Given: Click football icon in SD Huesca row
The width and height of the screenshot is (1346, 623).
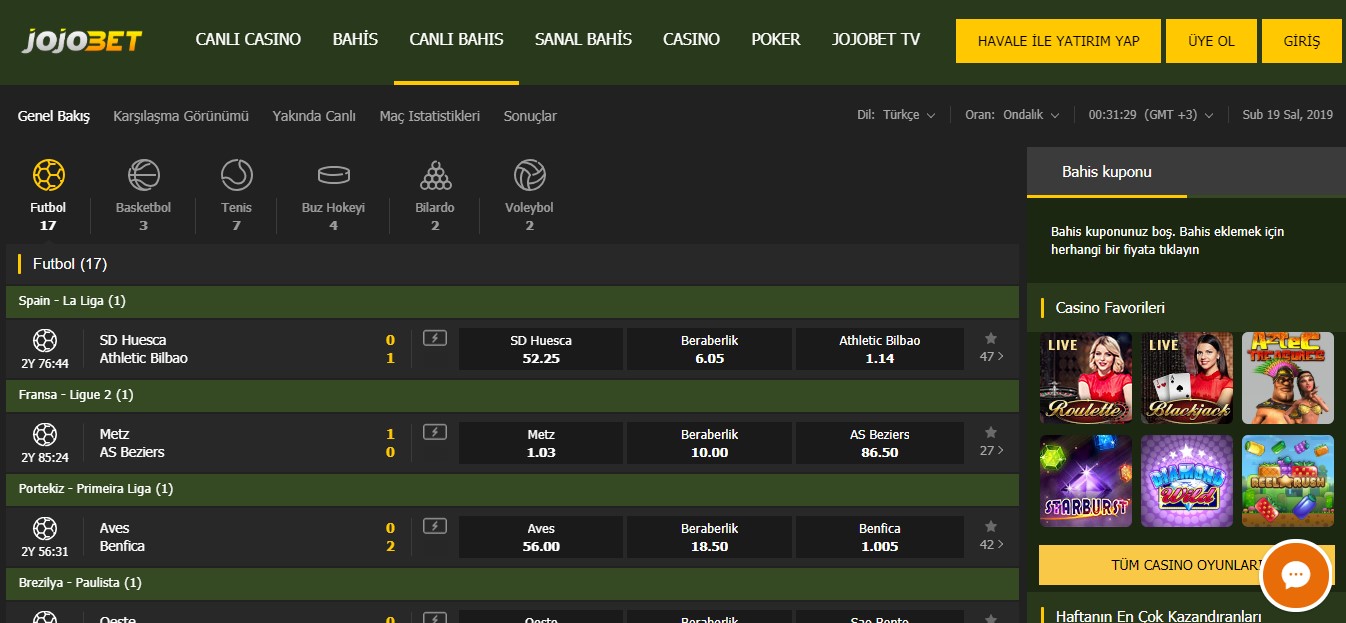Looking at the screenshot, I should (x=45, y=340).
